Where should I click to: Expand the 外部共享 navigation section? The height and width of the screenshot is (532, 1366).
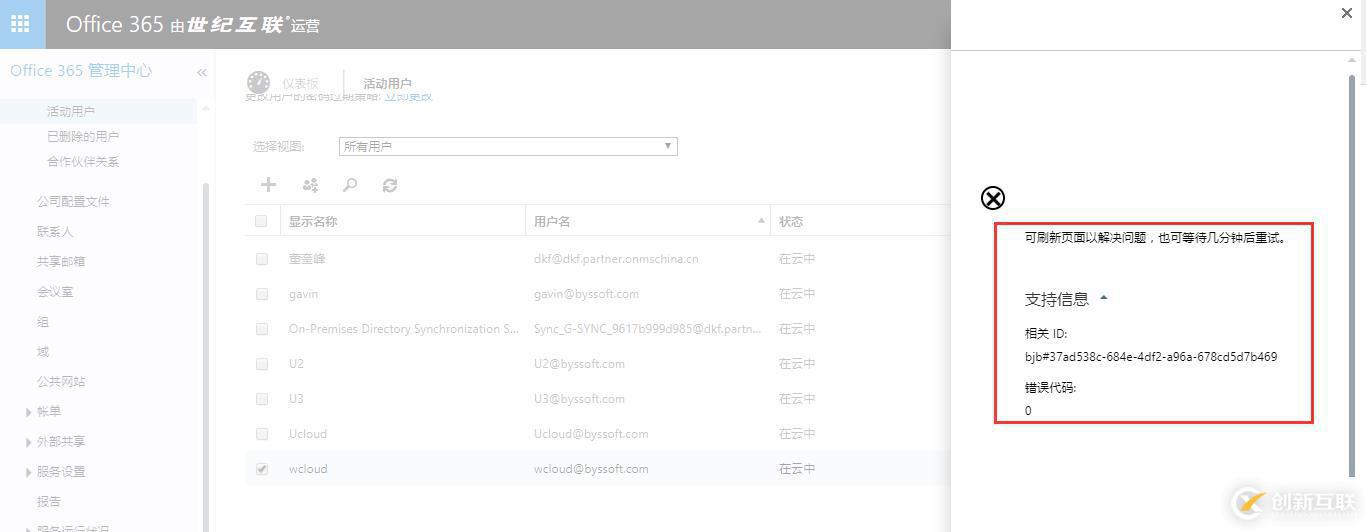(x=28, y=442)
